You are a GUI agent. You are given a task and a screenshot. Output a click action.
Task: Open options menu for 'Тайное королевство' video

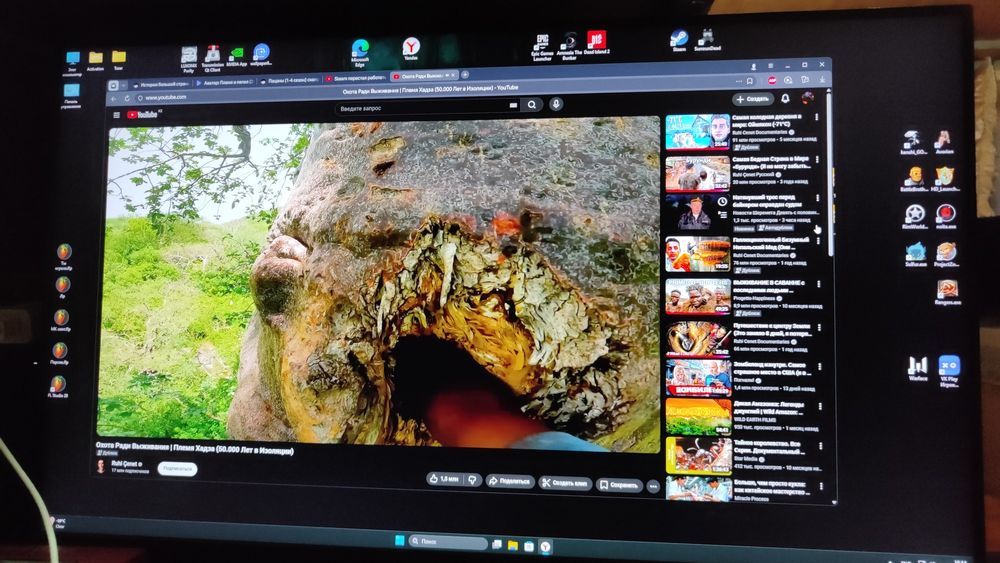click(821, 446)
